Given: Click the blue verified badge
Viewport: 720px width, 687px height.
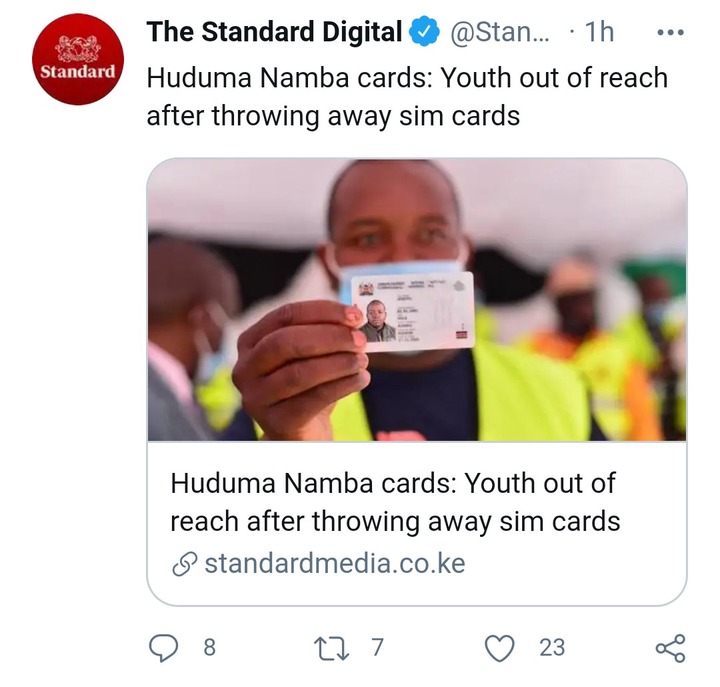Looking at the screenshot, I should 424,32.
